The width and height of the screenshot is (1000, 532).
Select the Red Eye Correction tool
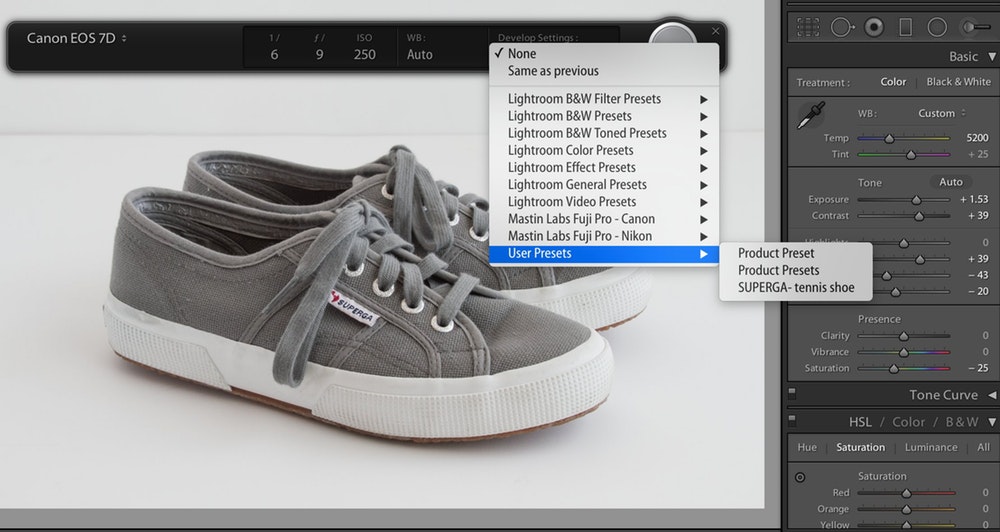[x=874, y=27]
